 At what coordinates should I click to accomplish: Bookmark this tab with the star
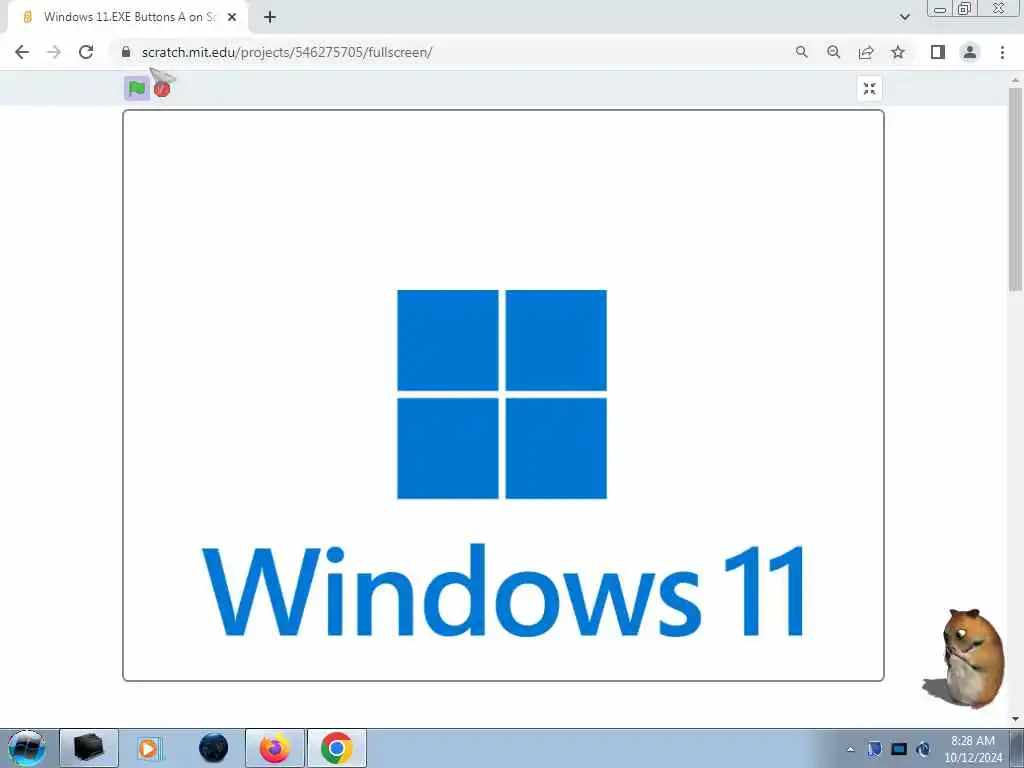[898, 52]
